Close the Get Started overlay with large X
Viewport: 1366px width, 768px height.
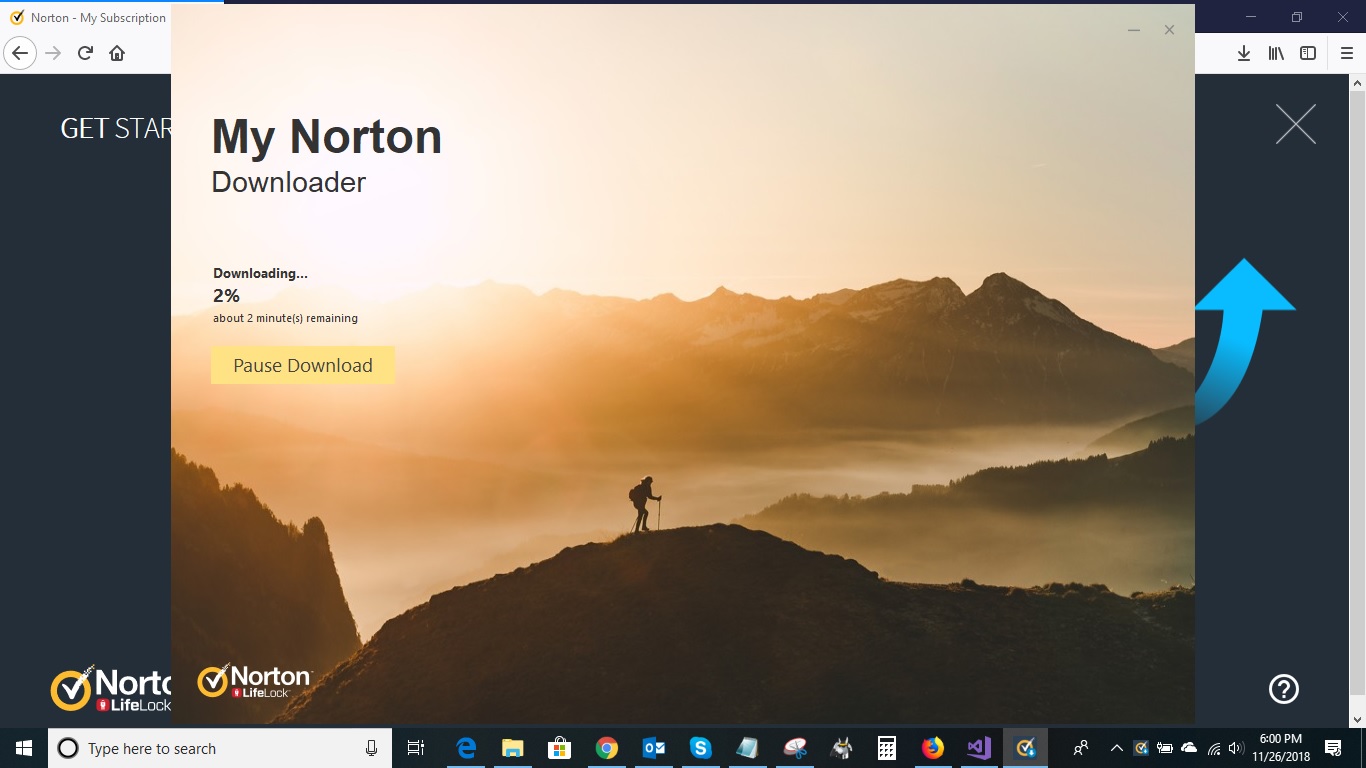click(x=1296, y=124)
